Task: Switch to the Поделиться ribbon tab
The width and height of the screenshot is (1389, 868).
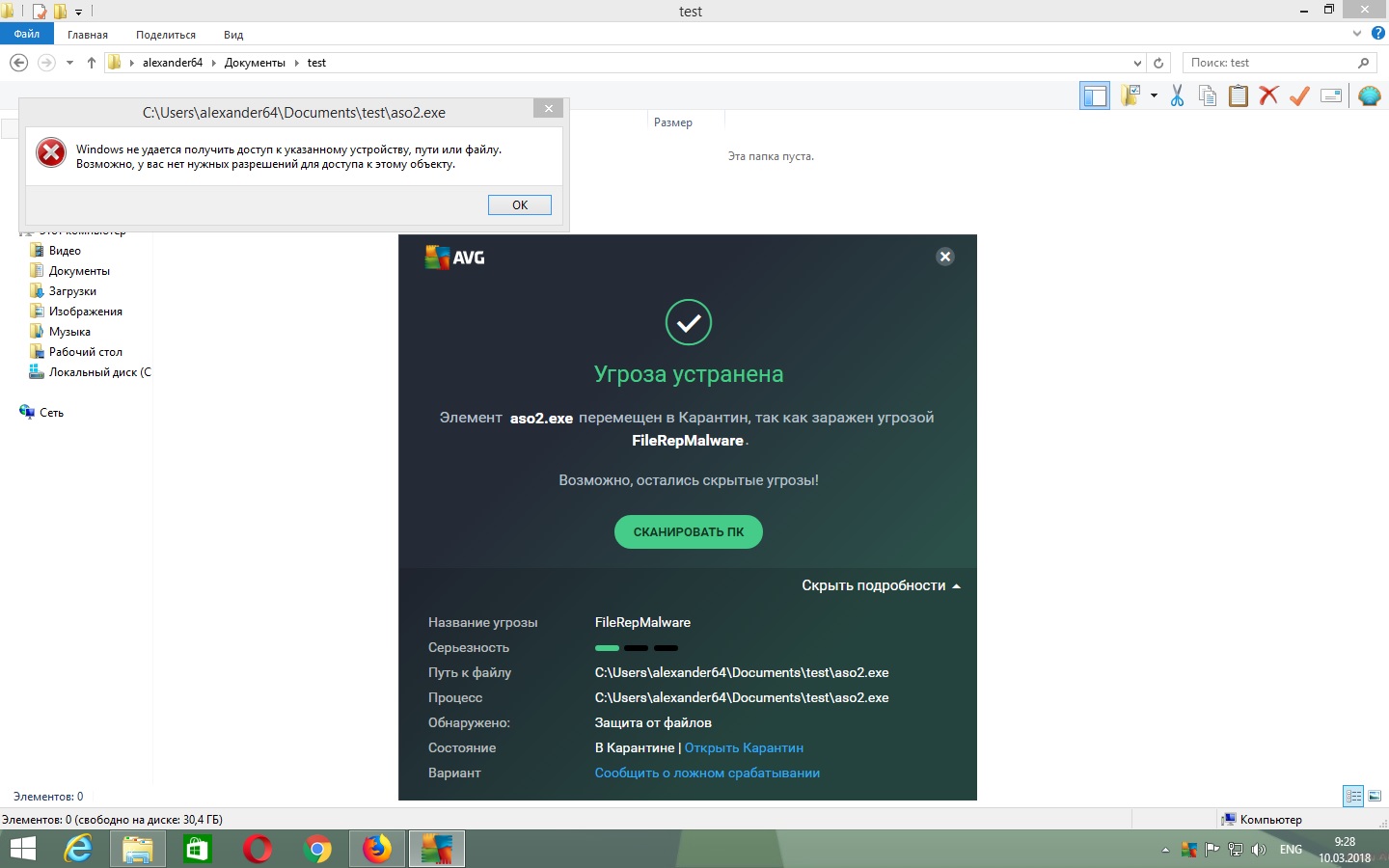Action: point(166,35)
